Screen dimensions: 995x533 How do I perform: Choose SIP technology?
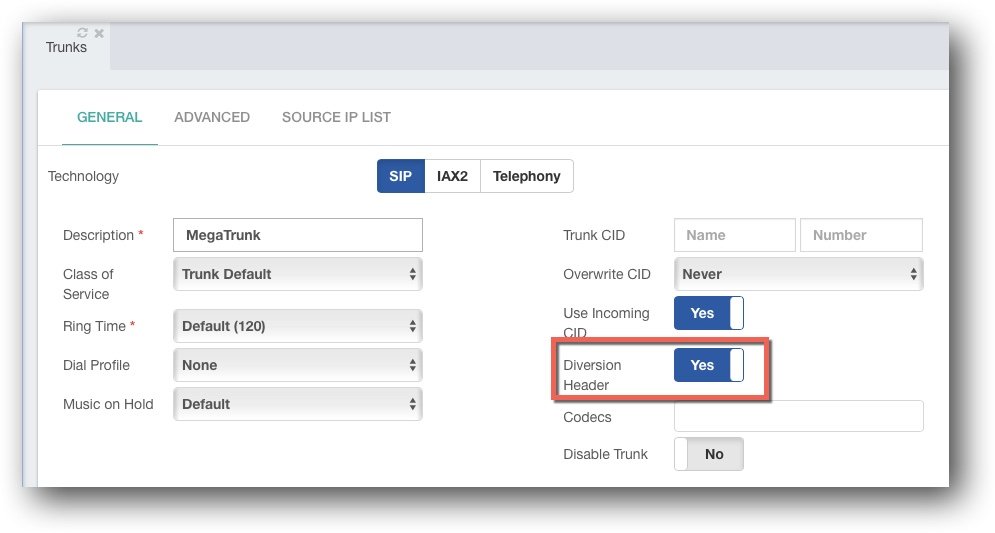point(400,176)
